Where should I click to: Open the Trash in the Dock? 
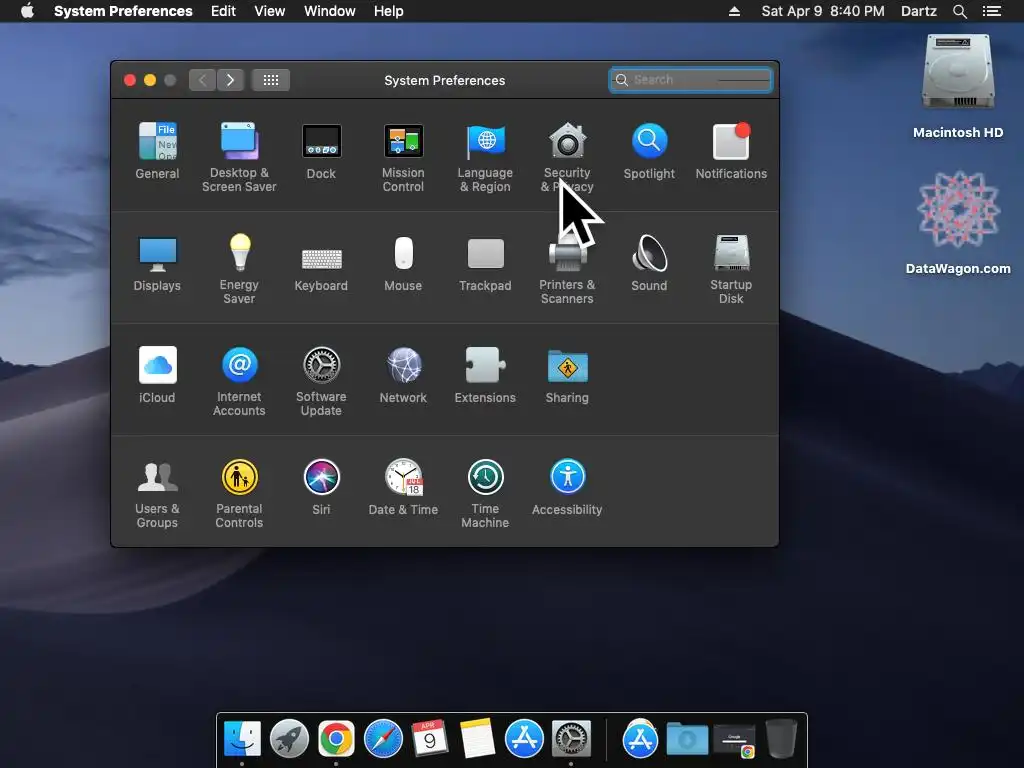[x=781, y=739]
